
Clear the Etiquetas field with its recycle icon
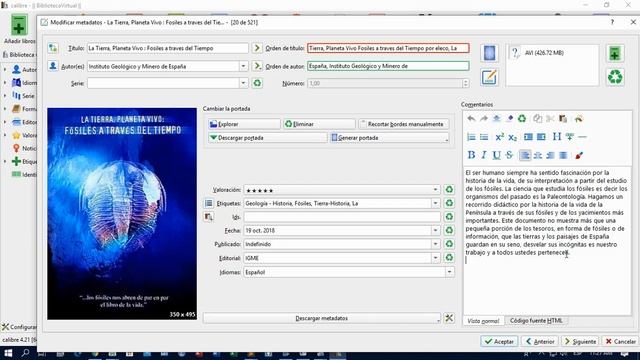coord(449,203)
